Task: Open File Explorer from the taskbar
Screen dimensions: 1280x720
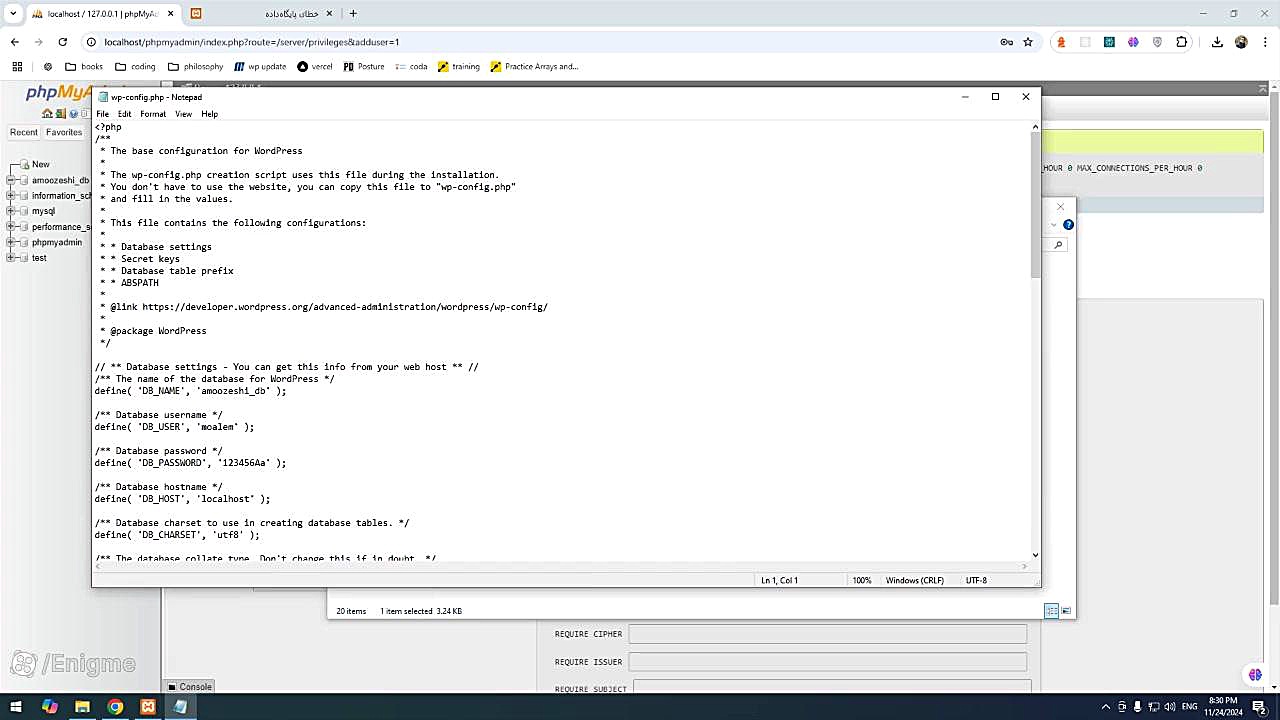Action: click(82, 707)
